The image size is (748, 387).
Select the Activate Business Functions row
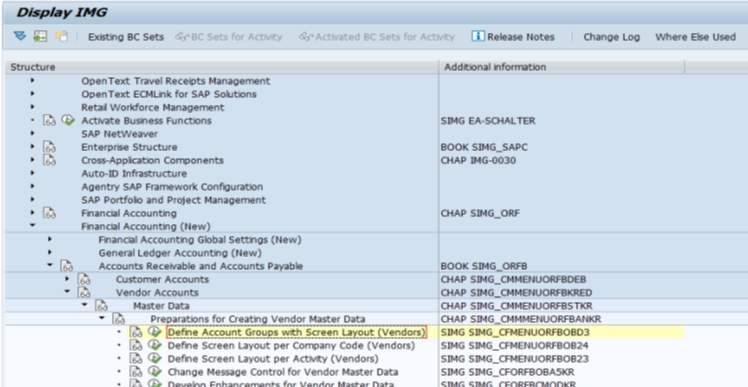click(146, 121)
